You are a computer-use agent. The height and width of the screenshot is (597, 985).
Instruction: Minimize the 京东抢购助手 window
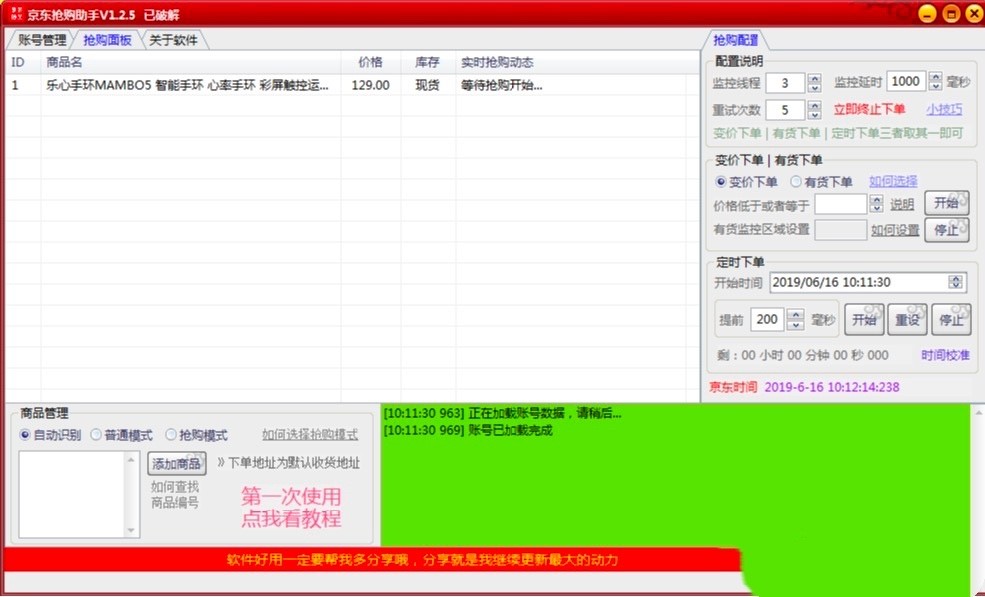tap(927, 14)
